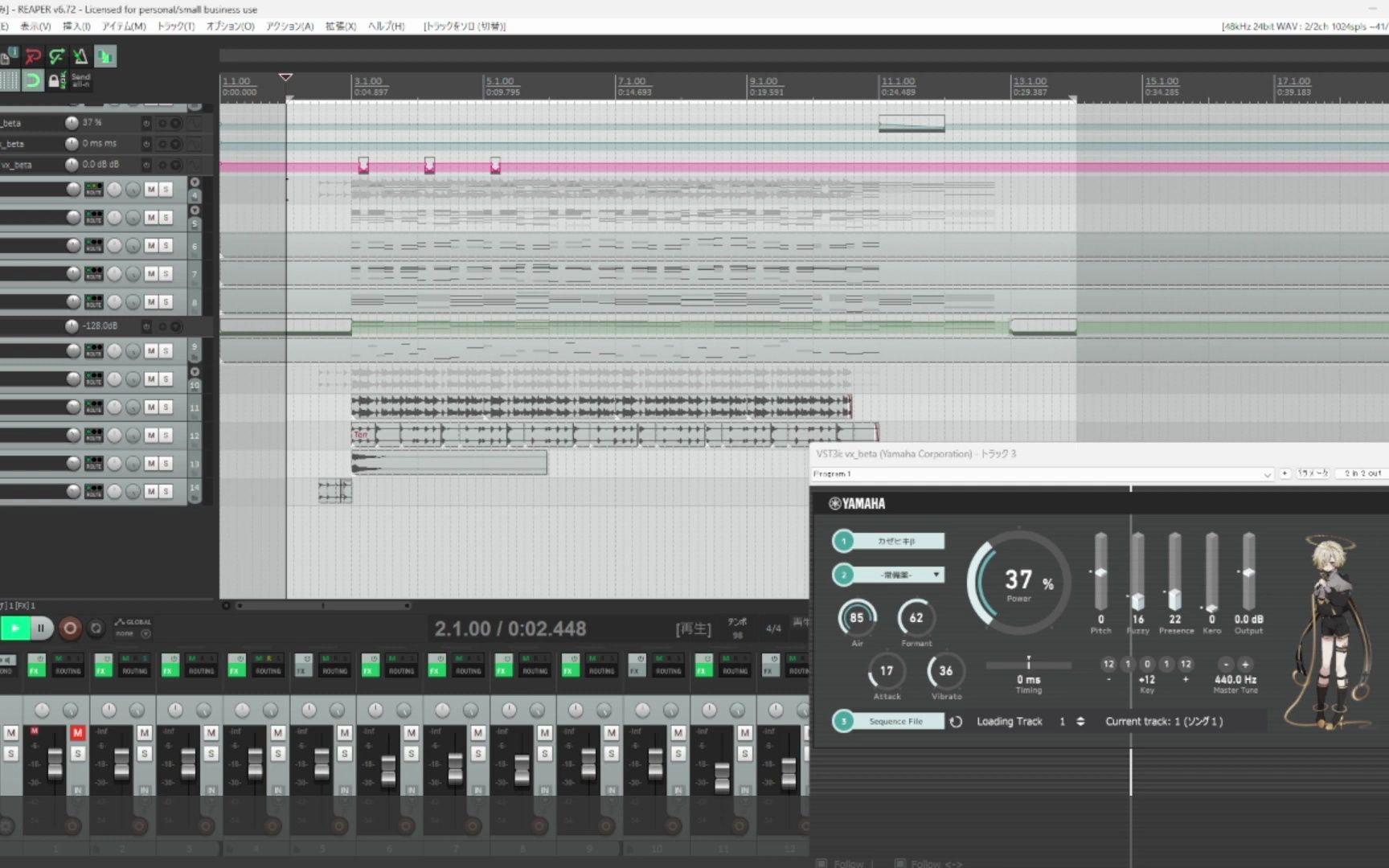Click the カゼヒキβ voice bank button

tap(897, 541)
